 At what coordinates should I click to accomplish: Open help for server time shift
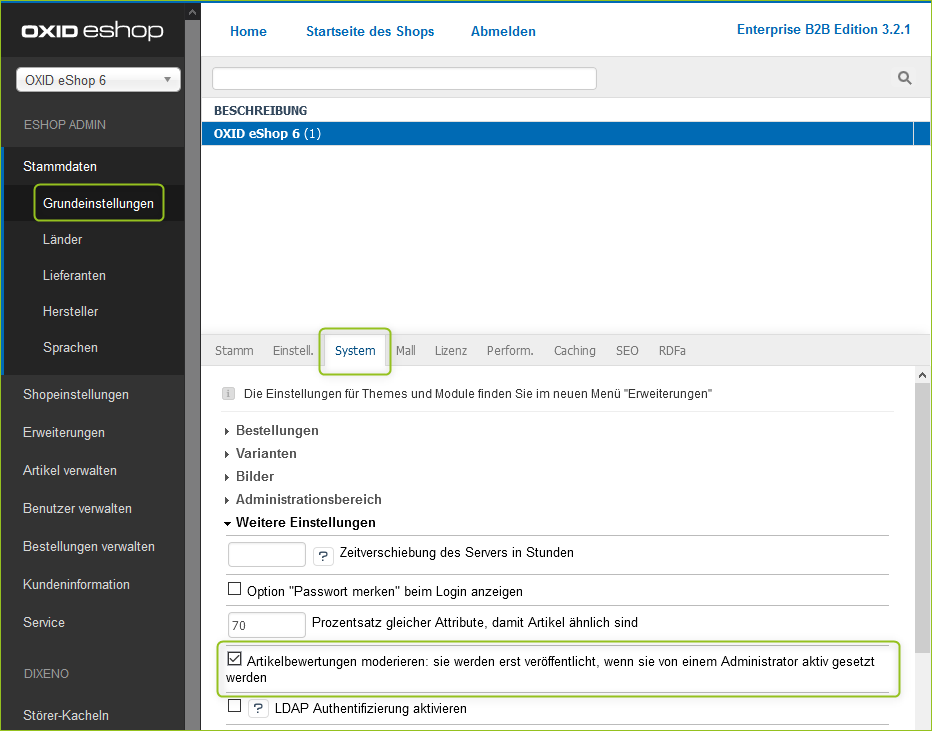click(323, 556)
